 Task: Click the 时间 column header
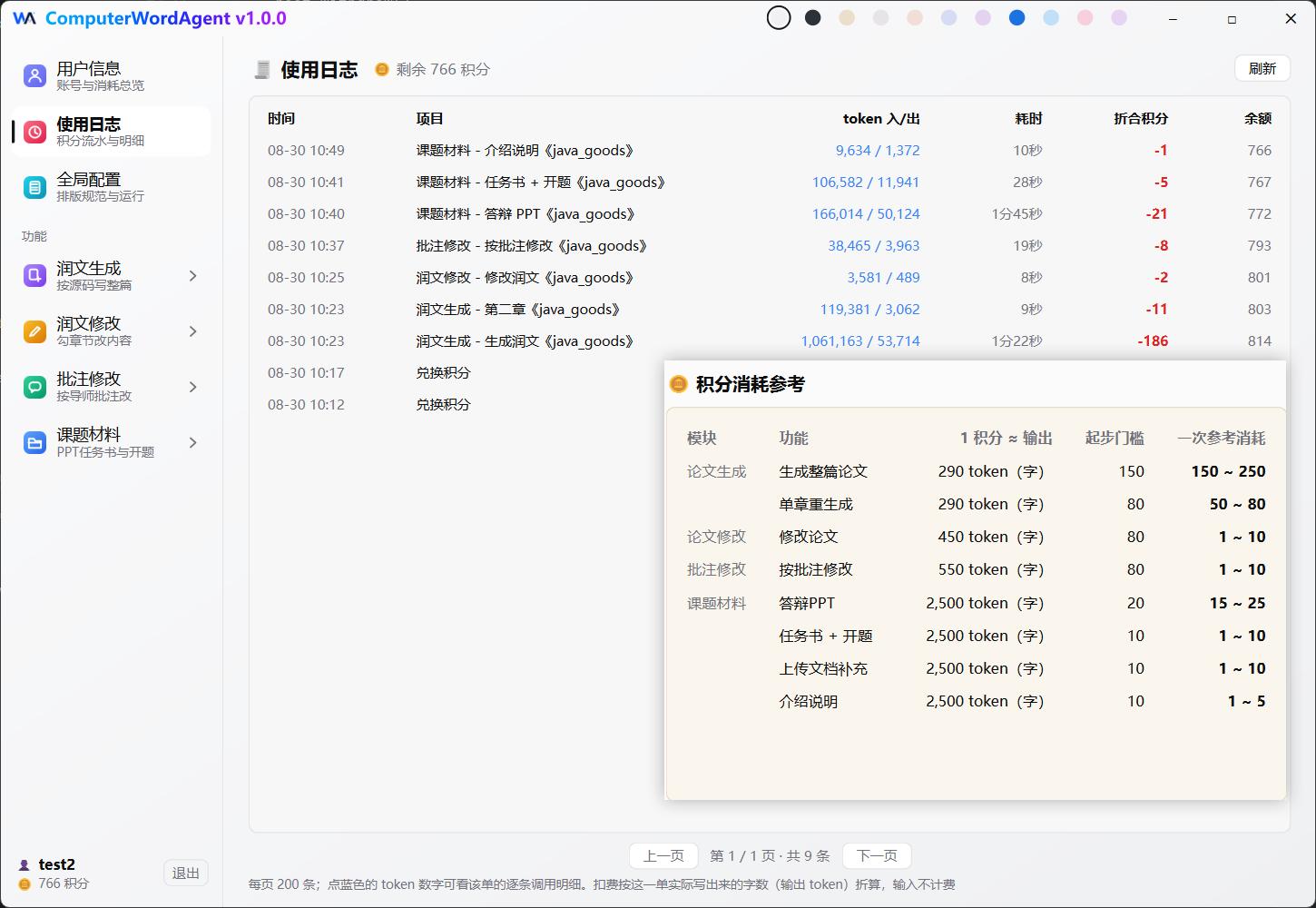click(281, 119)
